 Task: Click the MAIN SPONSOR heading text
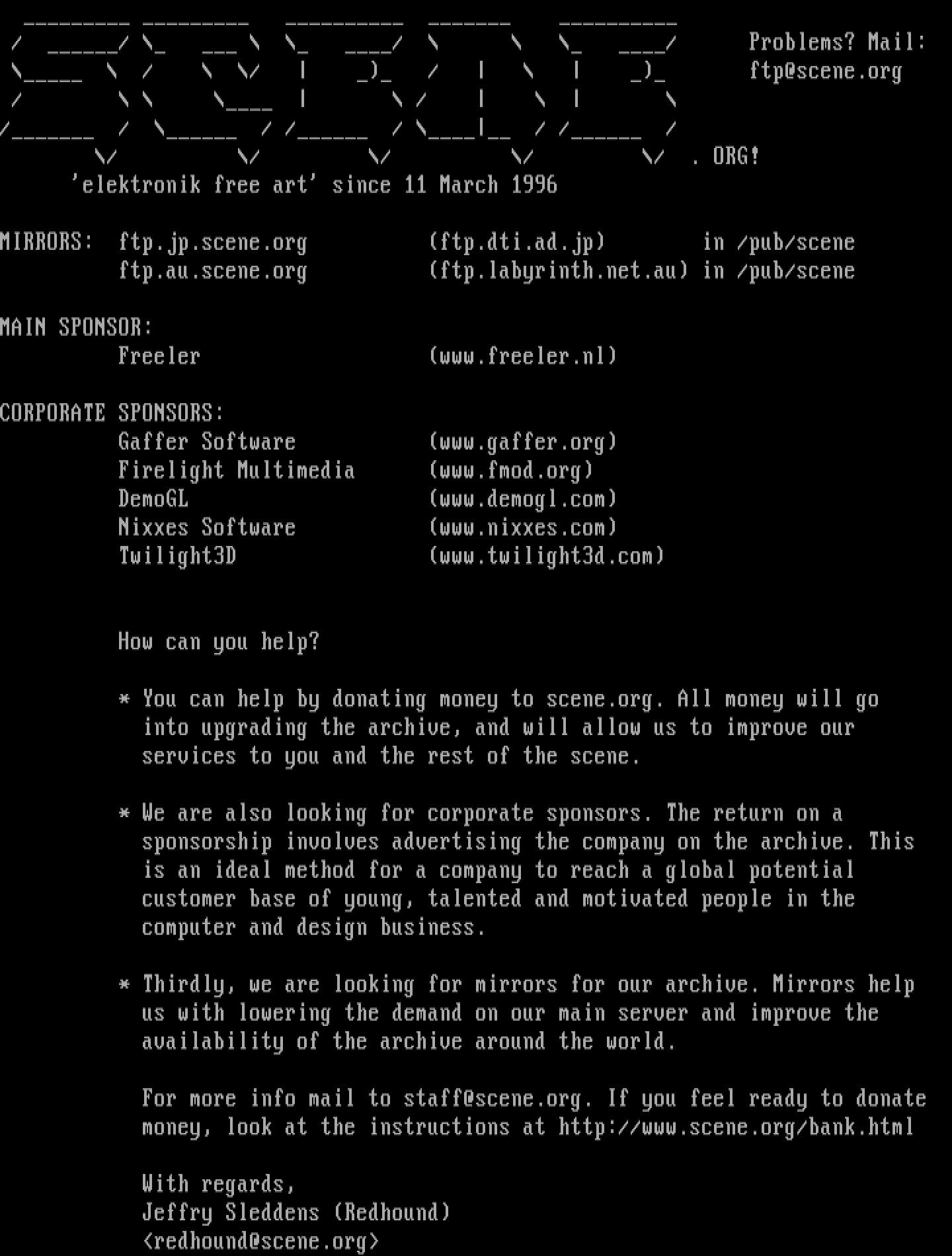pyautogui.click(x=76, y=327)
